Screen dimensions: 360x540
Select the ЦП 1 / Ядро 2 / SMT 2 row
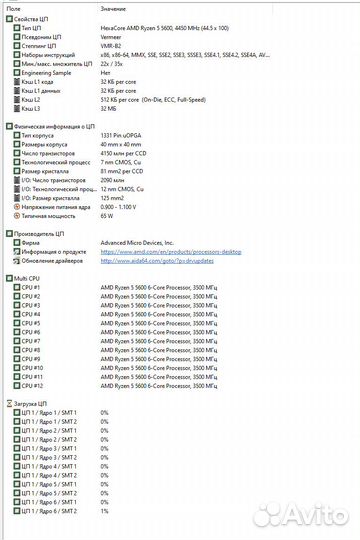click(x=61, y=439)
